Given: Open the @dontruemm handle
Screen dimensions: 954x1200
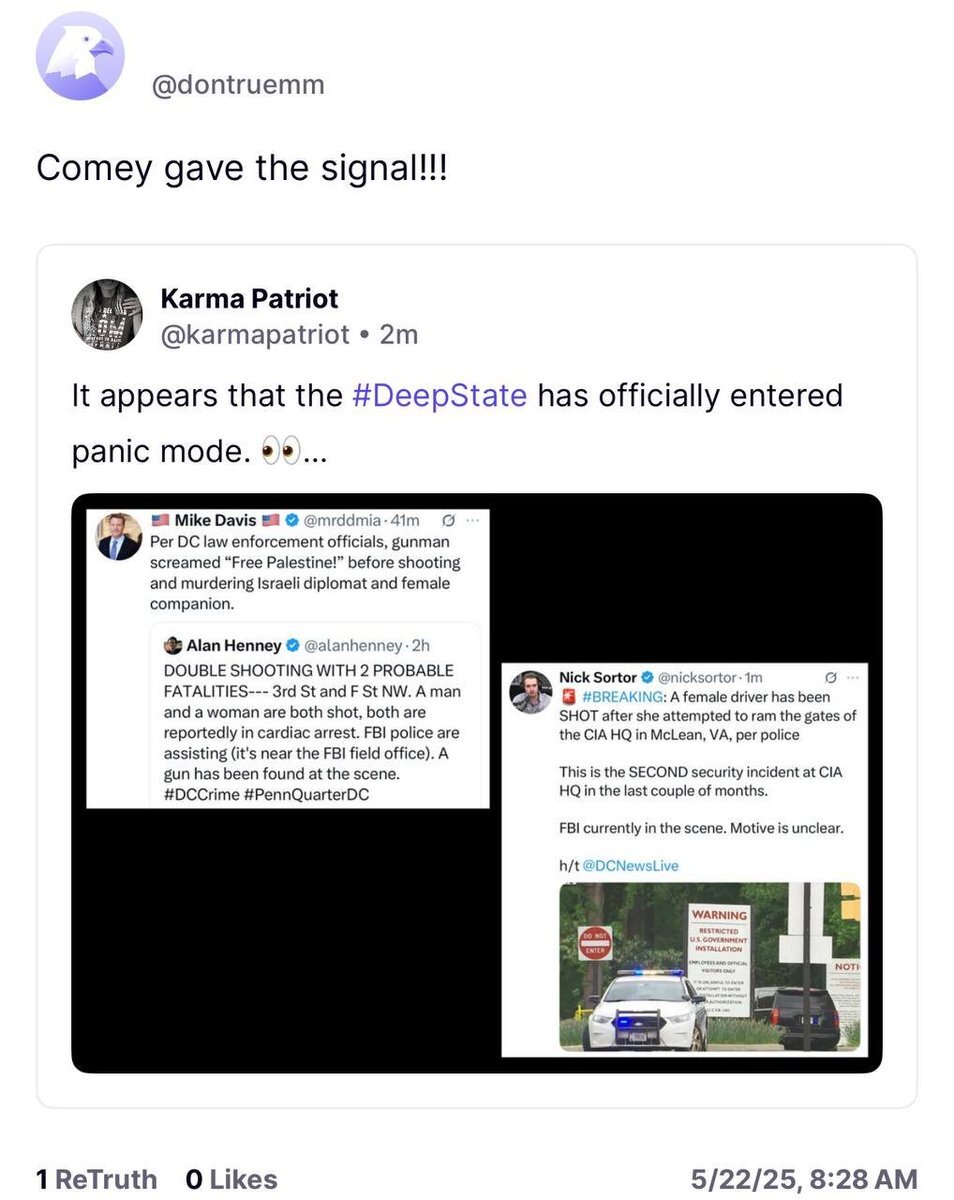Looking at the screenshot, I should click(238, 85).
